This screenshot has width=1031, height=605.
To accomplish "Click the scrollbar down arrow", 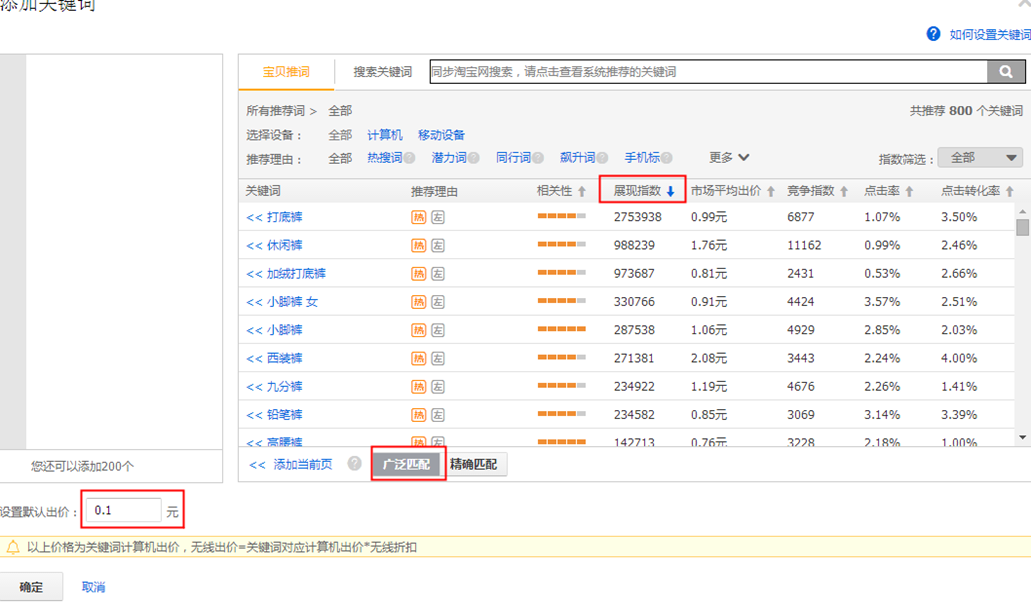I will pos(1022,437).
